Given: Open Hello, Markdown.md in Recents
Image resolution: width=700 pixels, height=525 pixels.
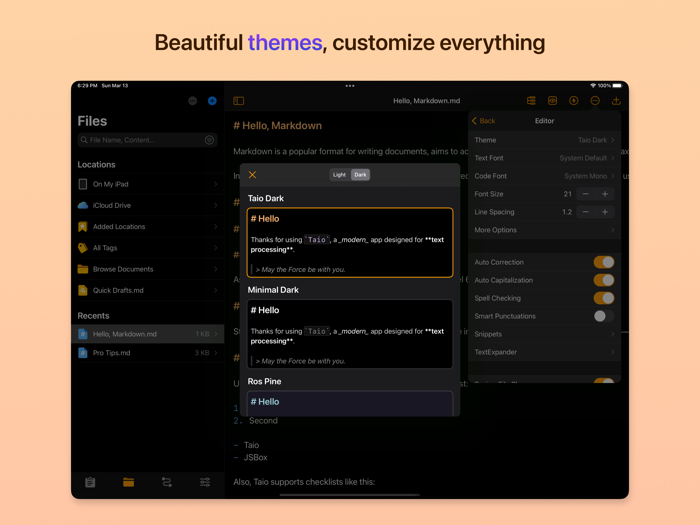Looking at the screenshot, I should coord(148,334).
